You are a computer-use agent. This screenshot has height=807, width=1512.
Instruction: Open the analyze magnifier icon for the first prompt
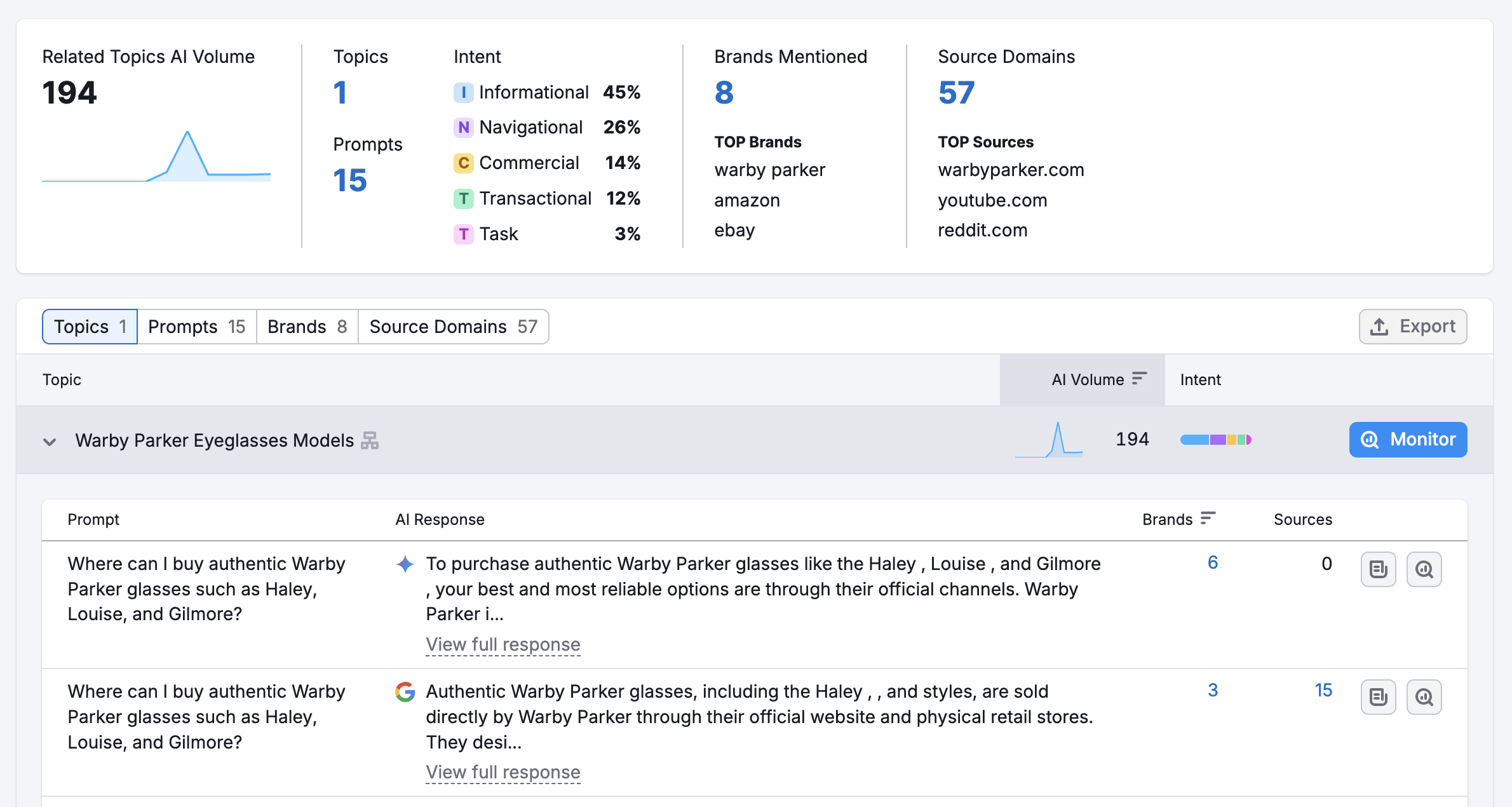pos(1424,569)
